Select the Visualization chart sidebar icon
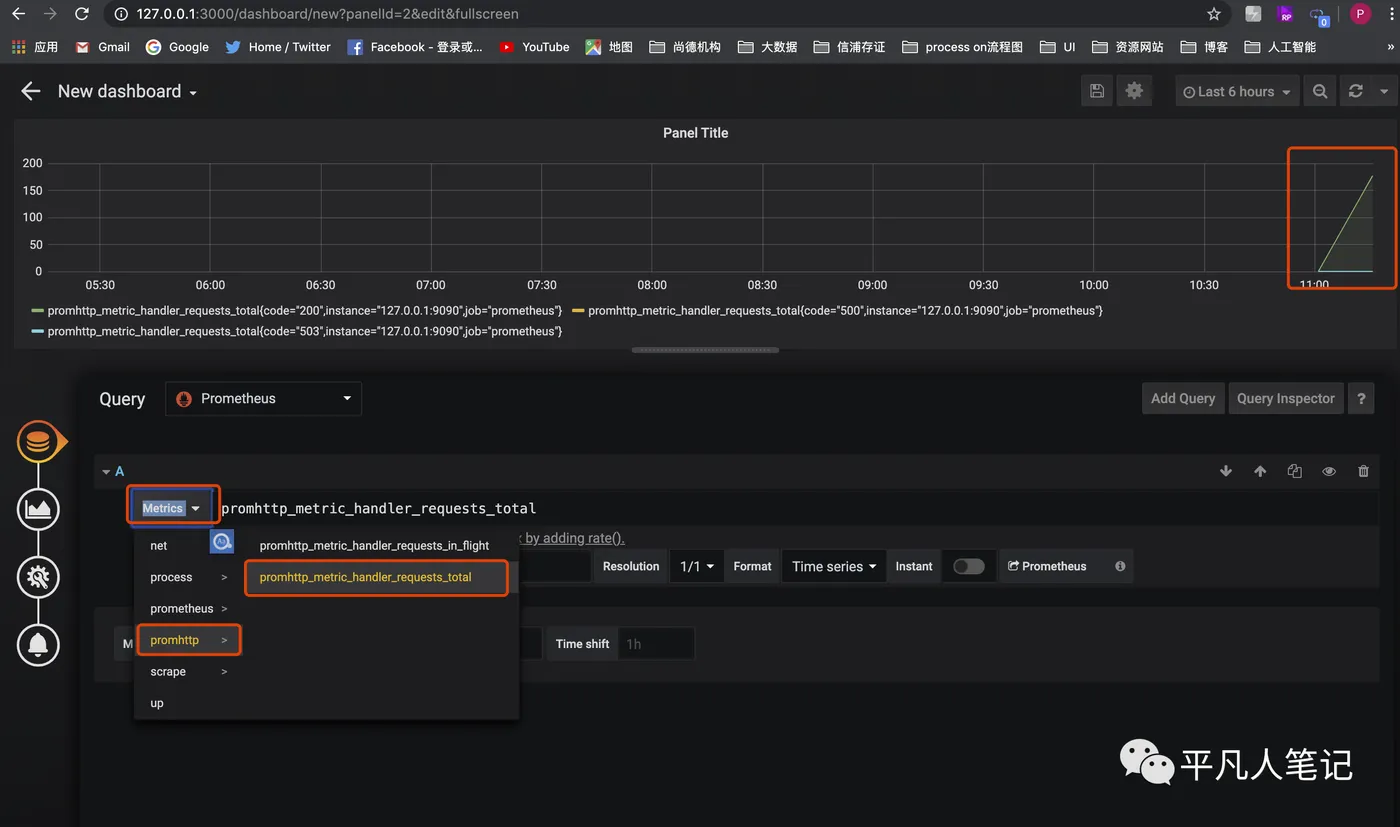The image size is (1400, 827). coord(38,509)
